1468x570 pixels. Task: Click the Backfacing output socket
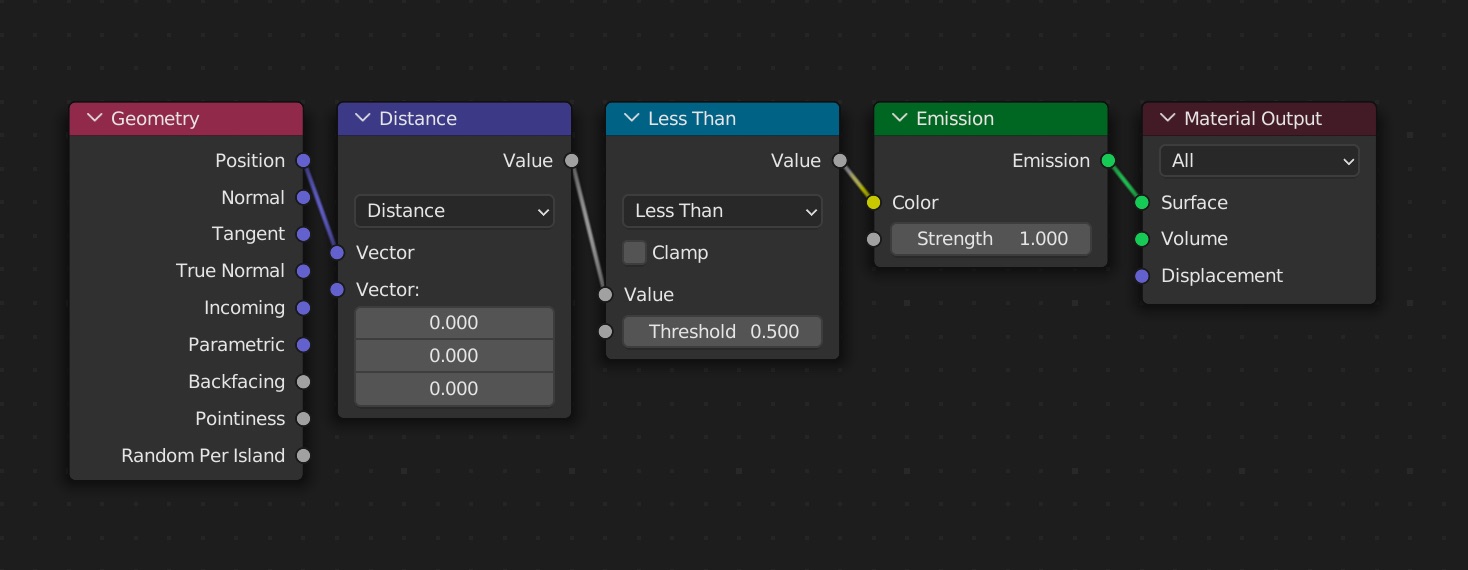[303, 381]
